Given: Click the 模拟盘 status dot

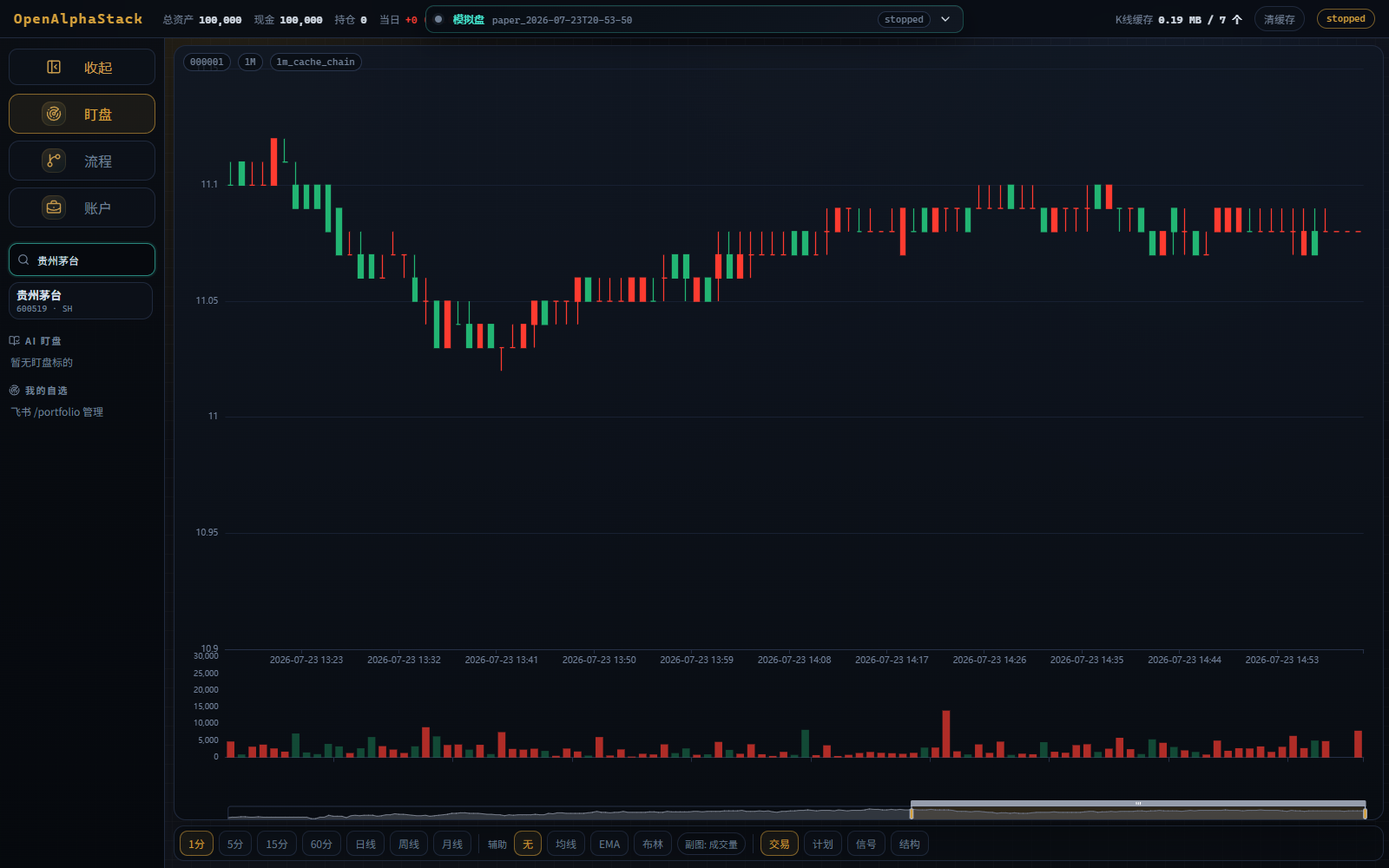Looking at the screenshot, I should (x=438, y=19).
